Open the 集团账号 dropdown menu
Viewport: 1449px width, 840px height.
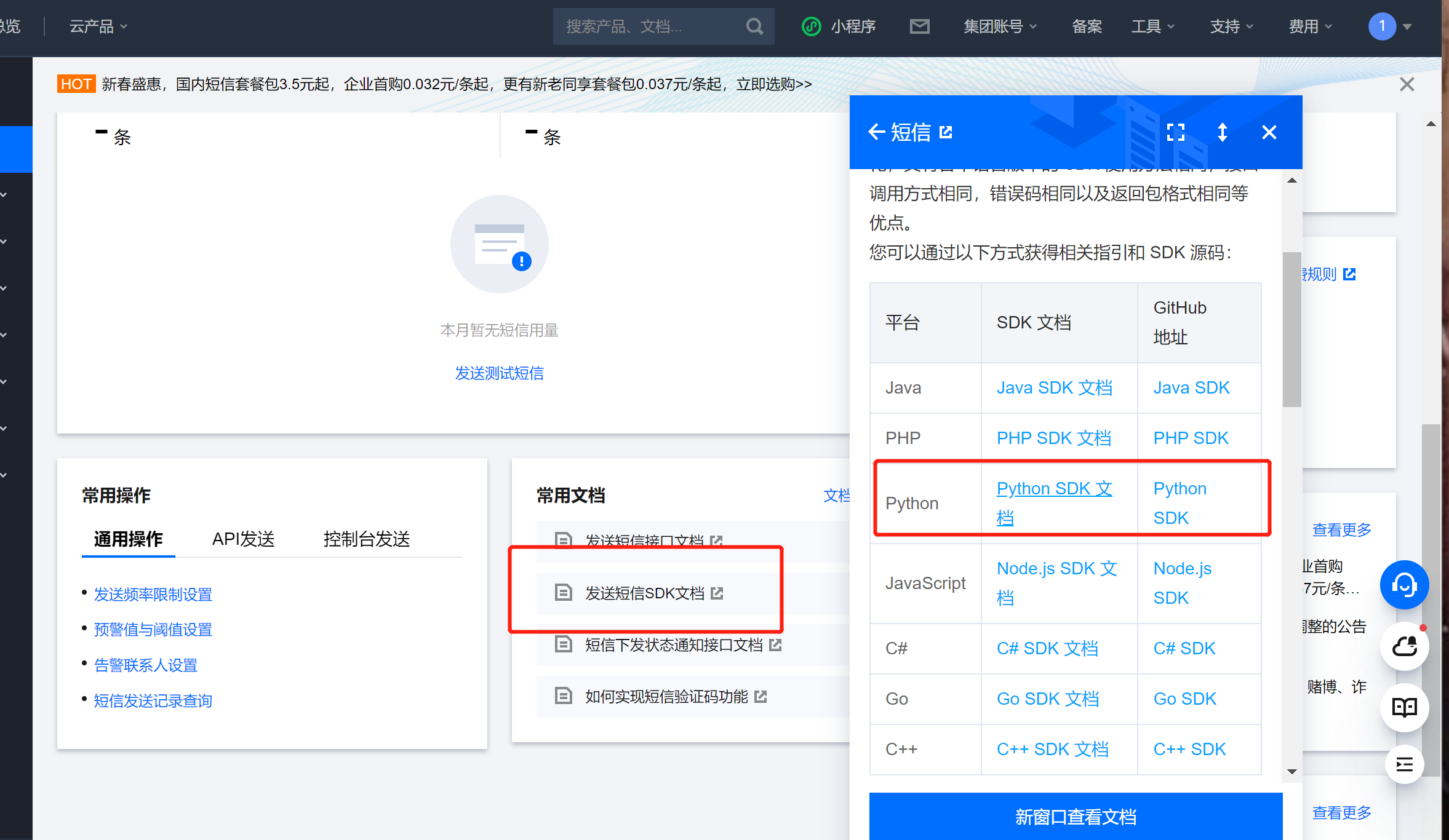tap(1000, 26)
